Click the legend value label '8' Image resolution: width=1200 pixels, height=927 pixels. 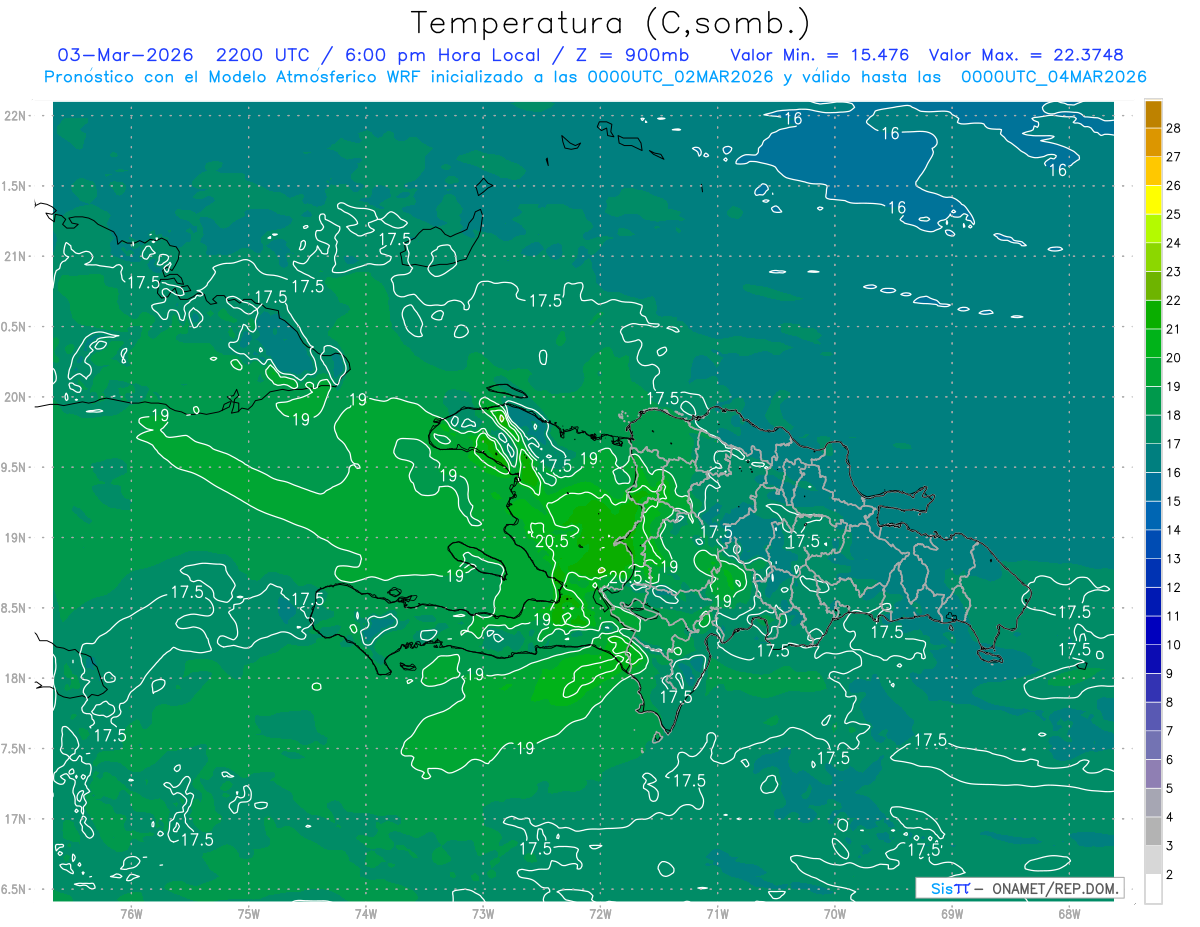coord(1170,703)
